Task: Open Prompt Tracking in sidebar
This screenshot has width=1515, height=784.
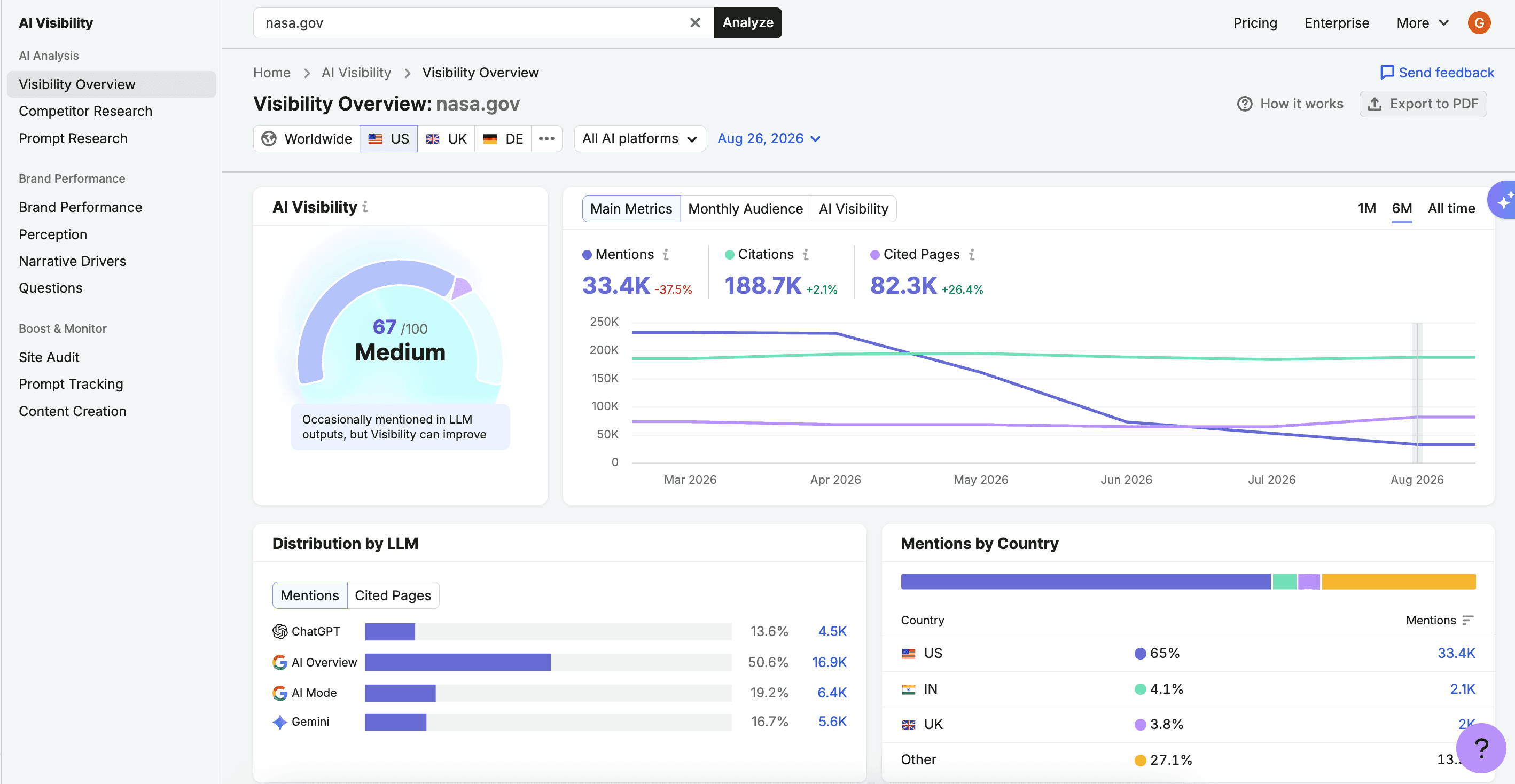Action: [71, 384]
